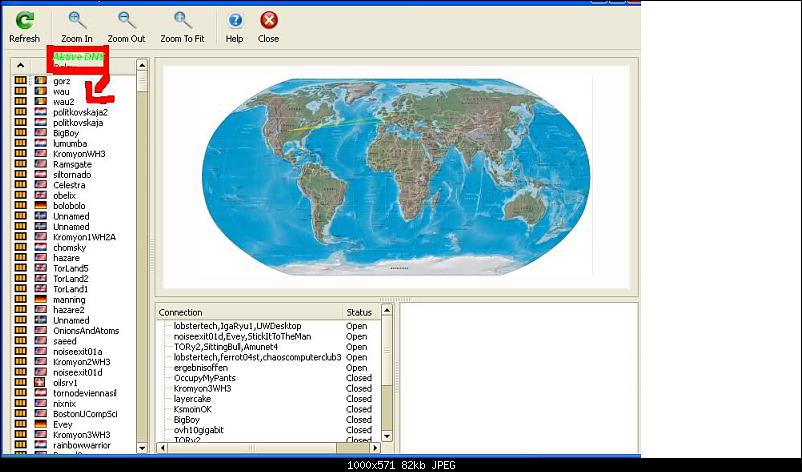
Task: Click the flag icon next to TorLand5
Action: coord(40,268)
